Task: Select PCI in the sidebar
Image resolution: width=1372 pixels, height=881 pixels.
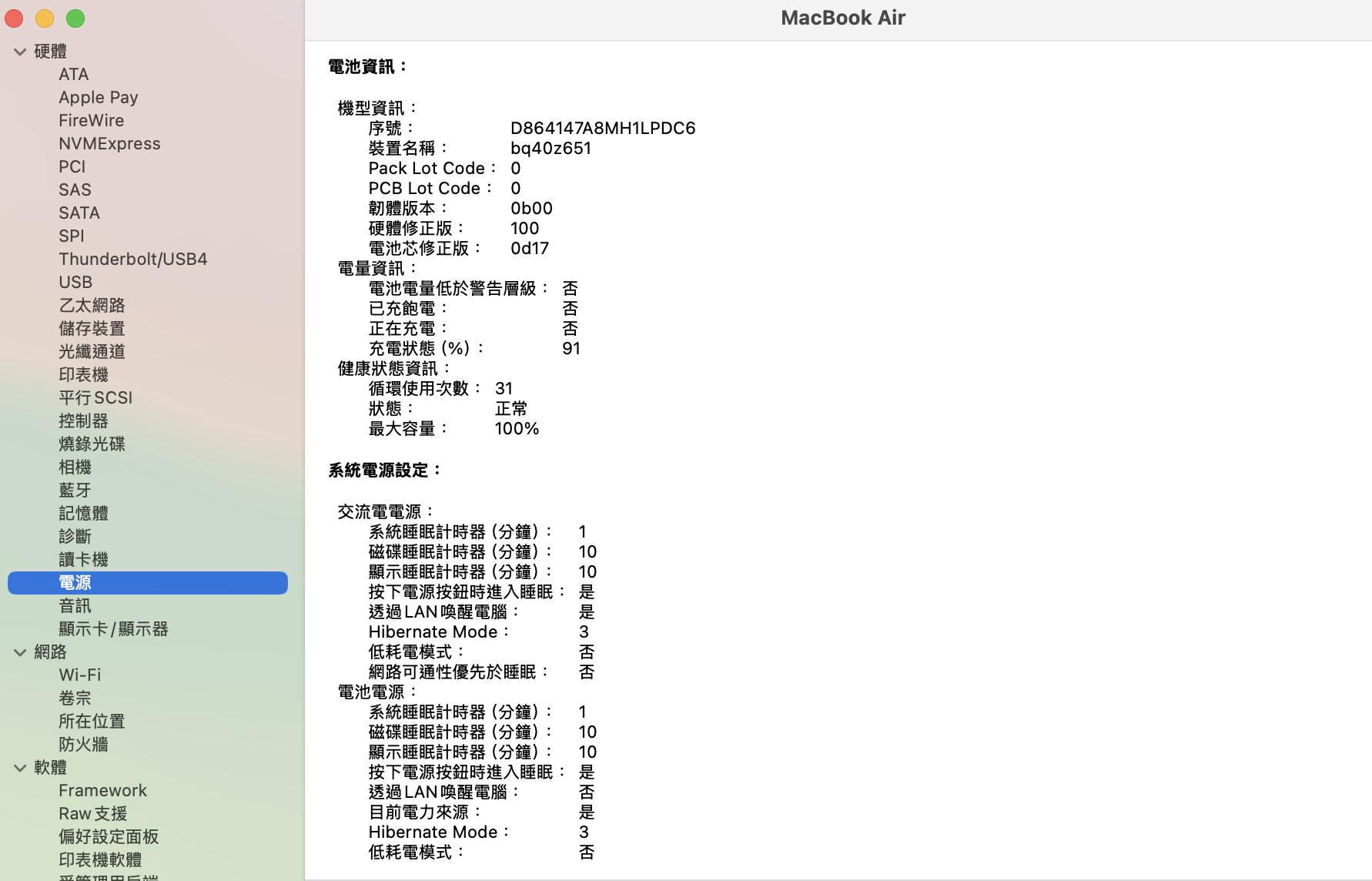Action: coord(72,167)
